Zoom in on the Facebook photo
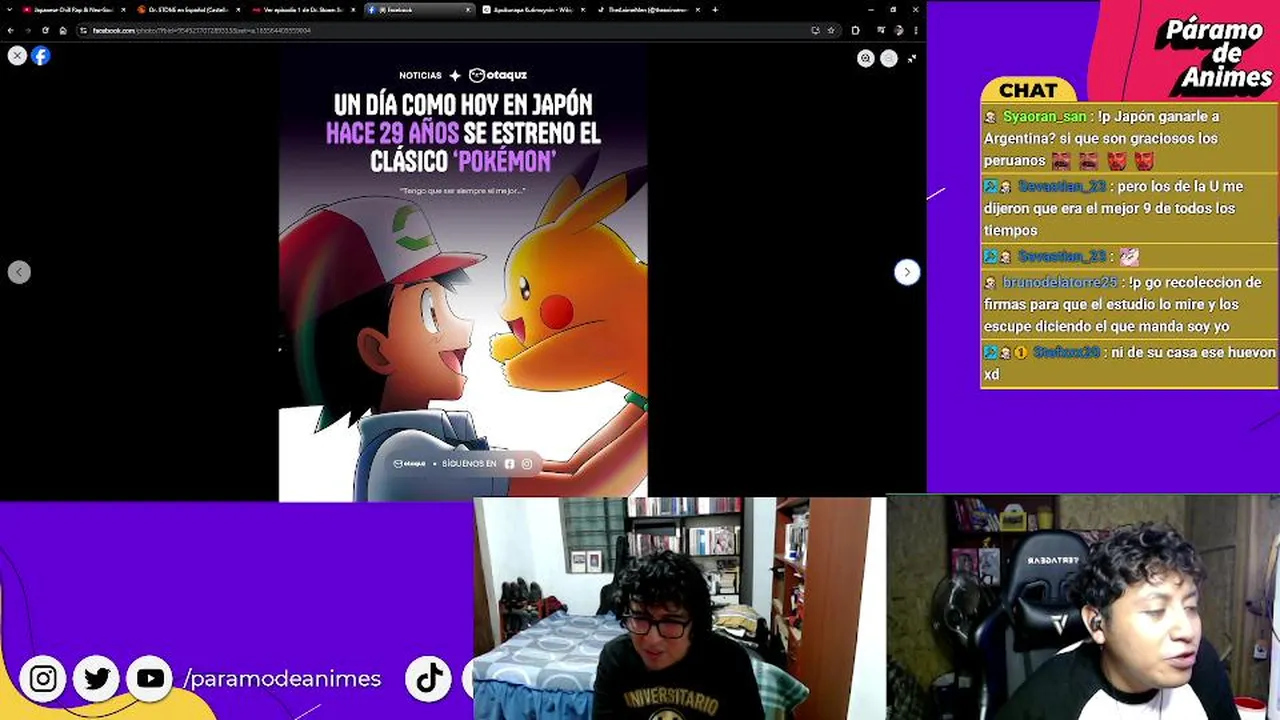Image resolution: width=1280 pixels, height=720 pixels. [866, 58]
